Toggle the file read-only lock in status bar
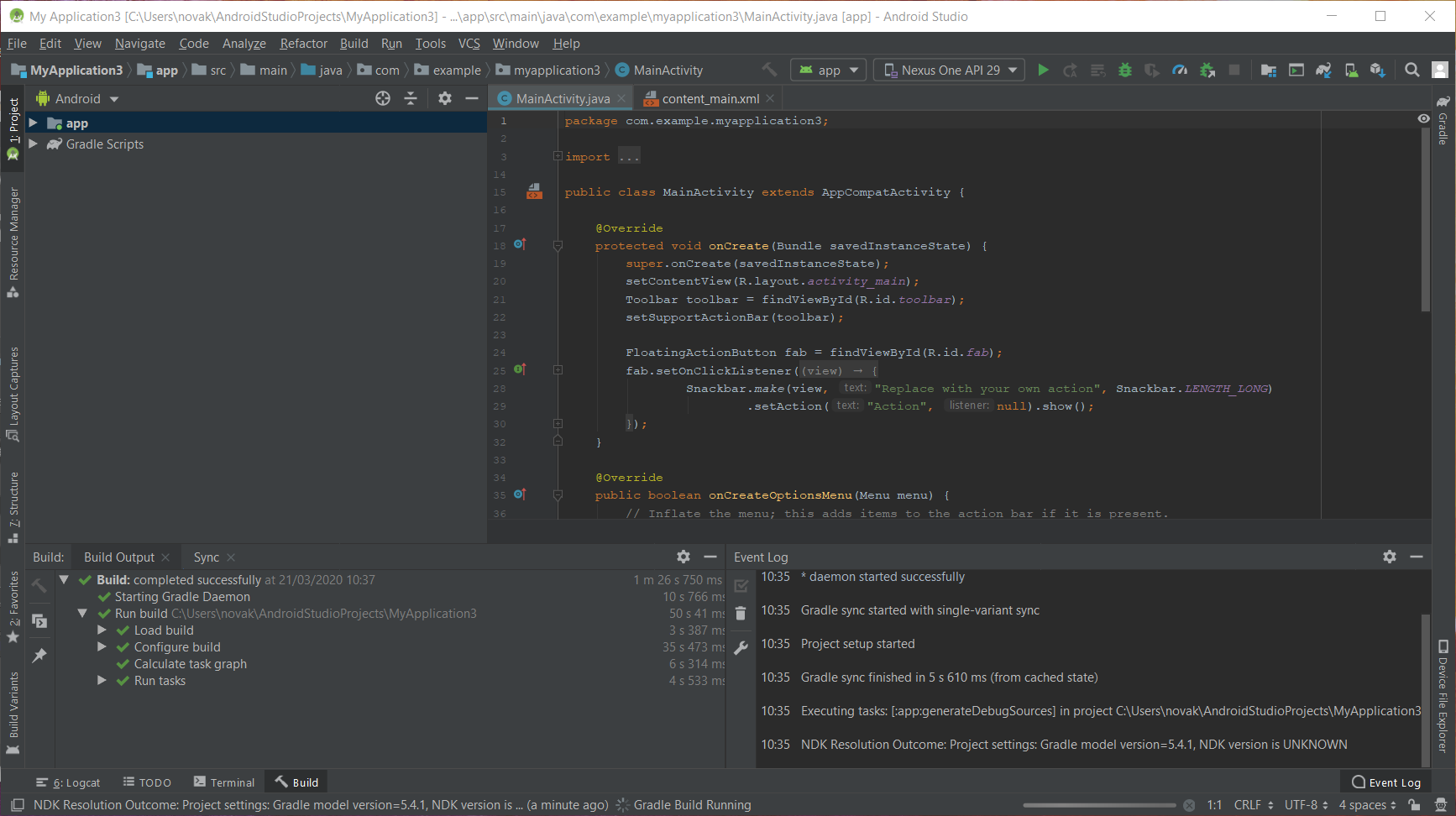Screen dimensions: 1456x816 click(x=1415, y=805)
